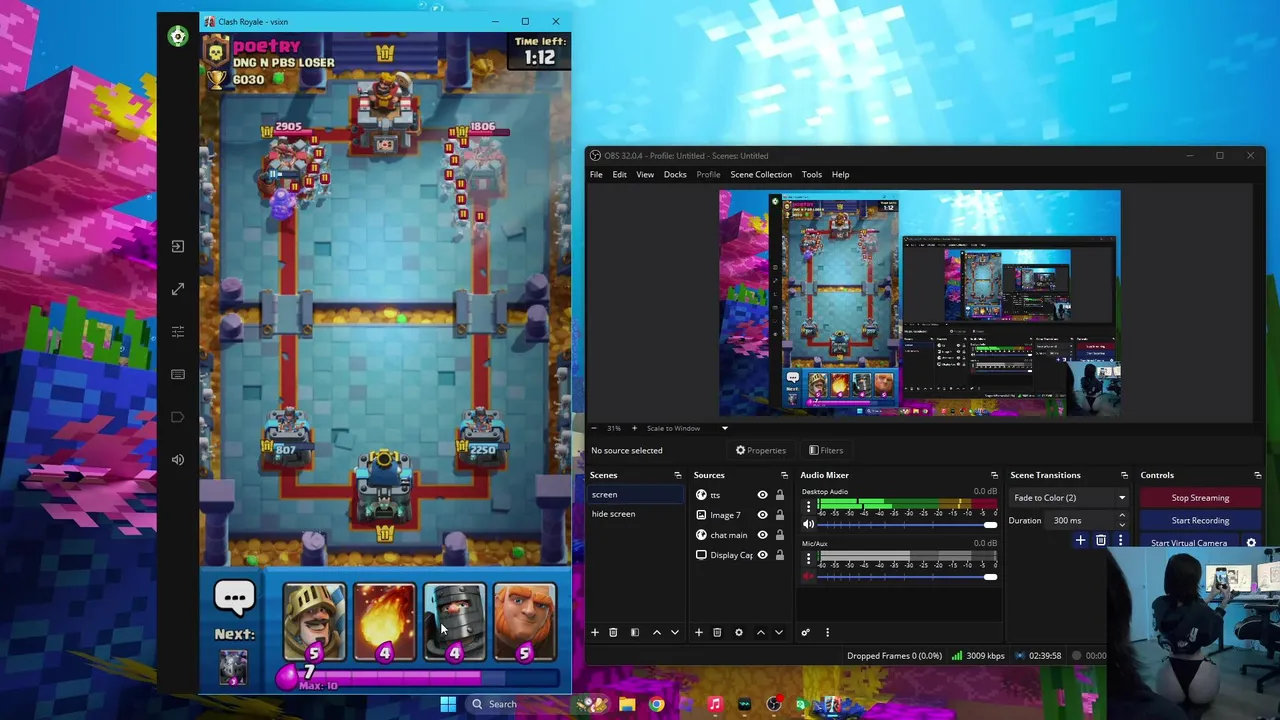Select the Knight card in the hand

[314, 623]
